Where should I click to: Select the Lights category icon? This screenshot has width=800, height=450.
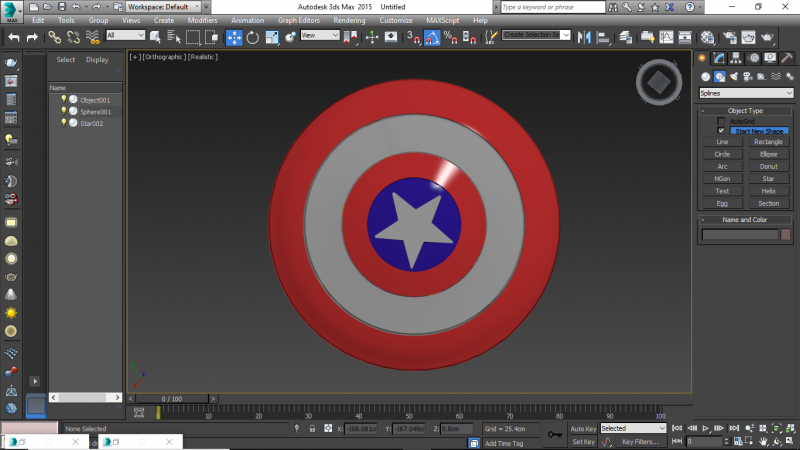point(734,77)
